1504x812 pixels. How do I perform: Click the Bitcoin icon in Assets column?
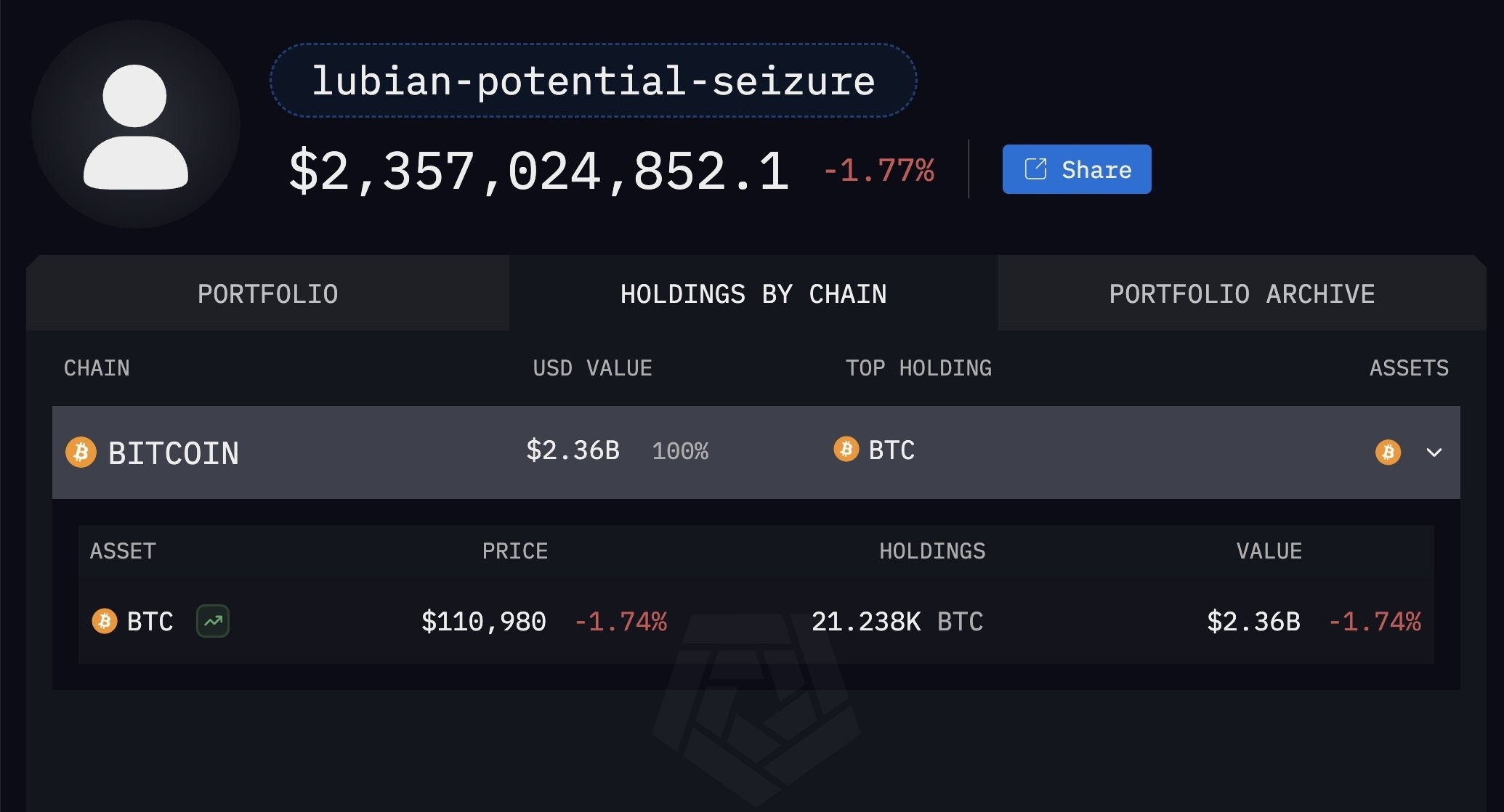(x=1388, y=452)
